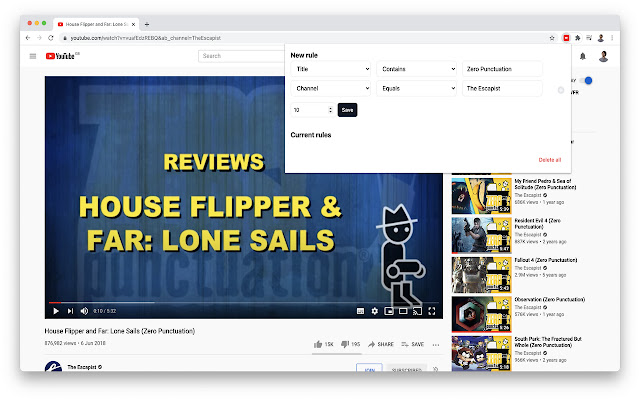Click the video title text below player

click(x=120, y=331)
